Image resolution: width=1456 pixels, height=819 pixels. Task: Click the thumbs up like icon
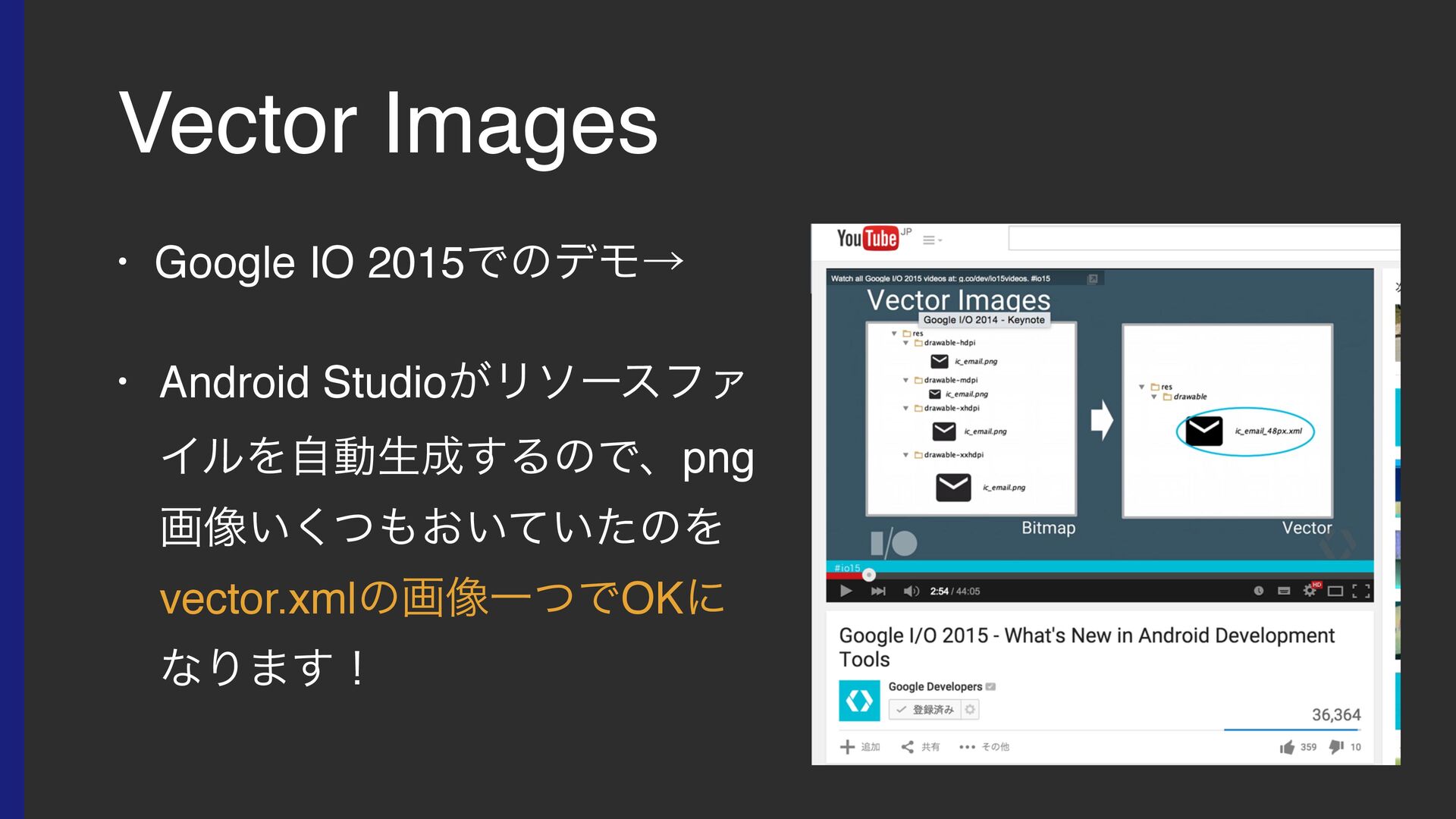point(1287,747)
